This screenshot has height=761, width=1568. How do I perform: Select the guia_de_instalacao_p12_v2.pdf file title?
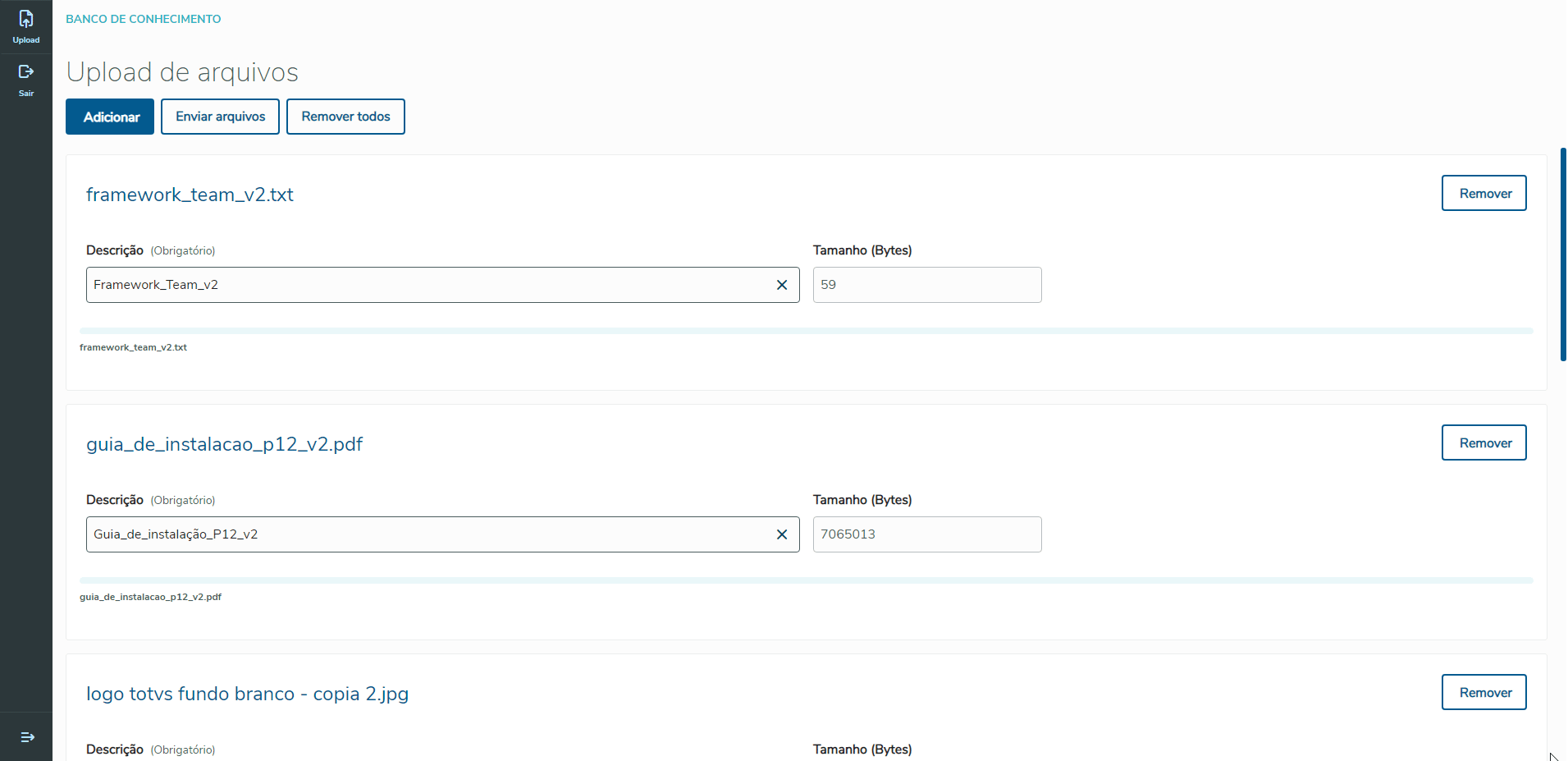(x=224, y=444)
